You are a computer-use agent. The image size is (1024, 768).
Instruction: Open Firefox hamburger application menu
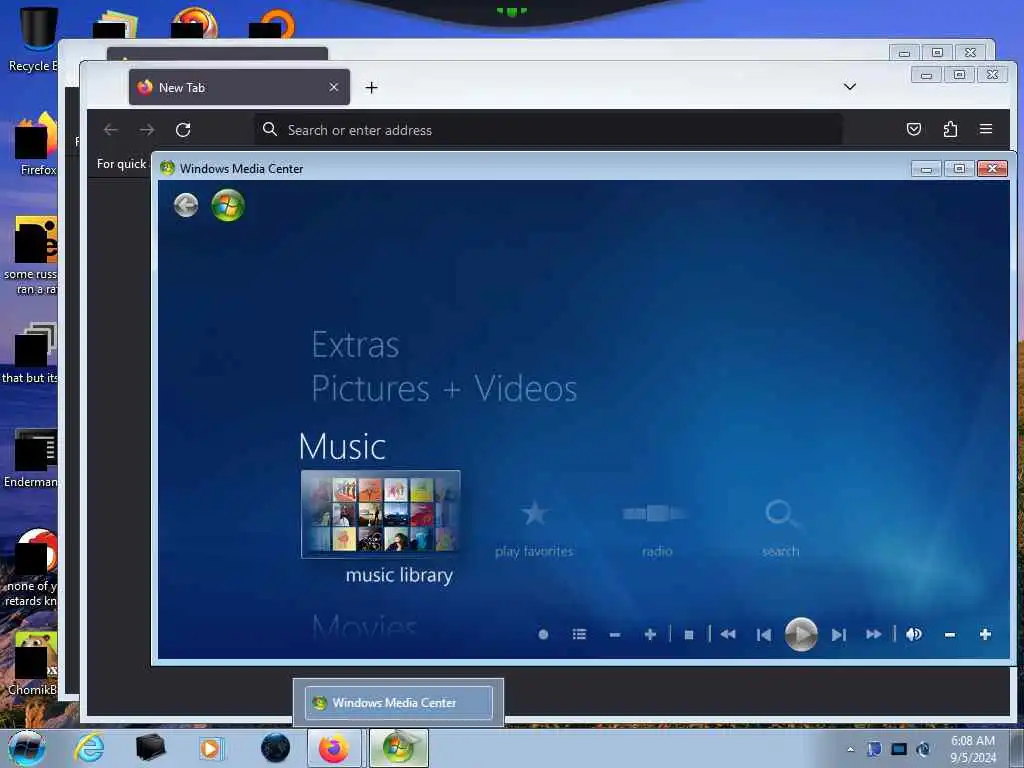986,129
